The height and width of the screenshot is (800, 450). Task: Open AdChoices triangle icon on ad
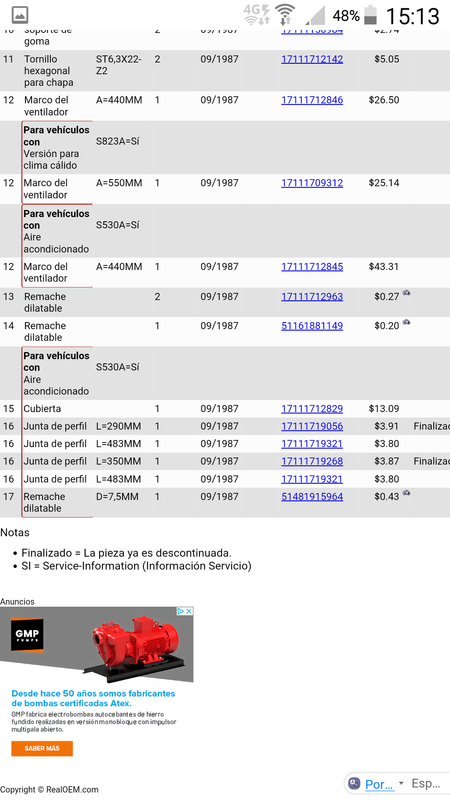tap(181, 611)
